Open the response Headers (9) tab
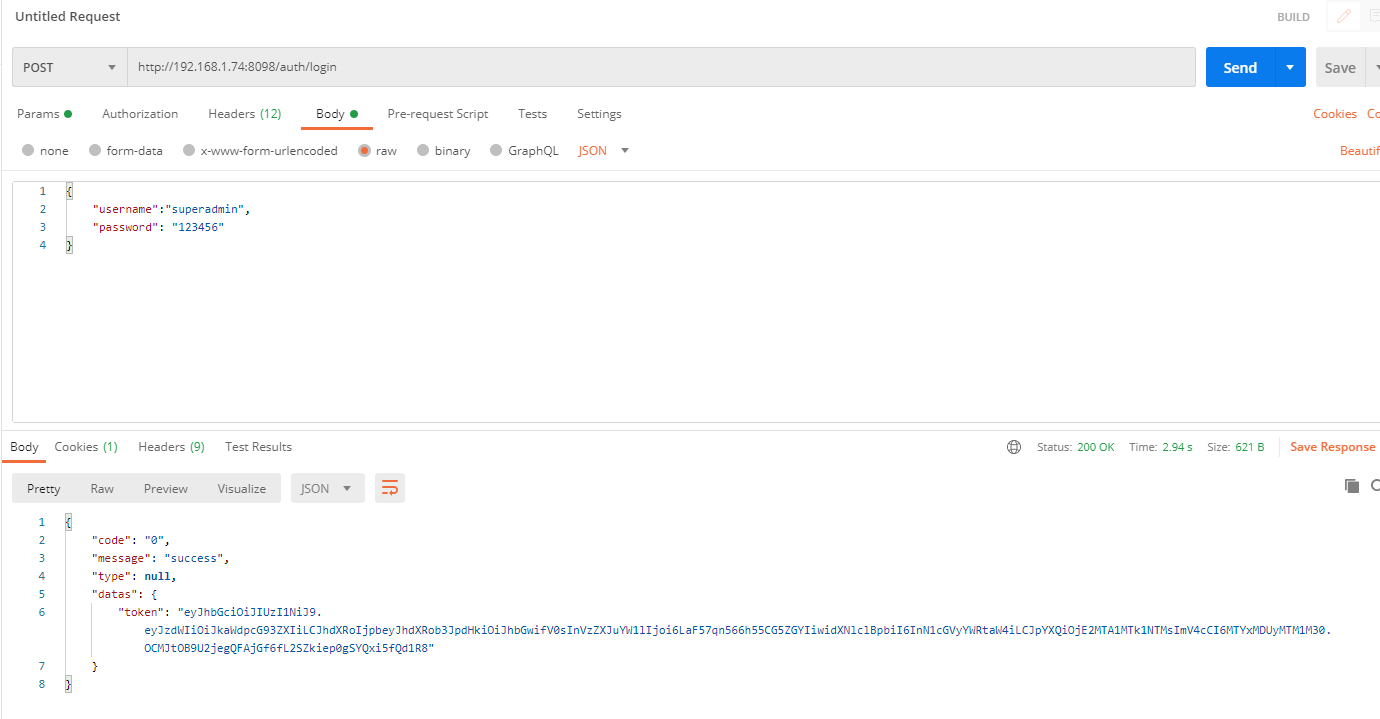The image size is (1380, 719). 171,447
